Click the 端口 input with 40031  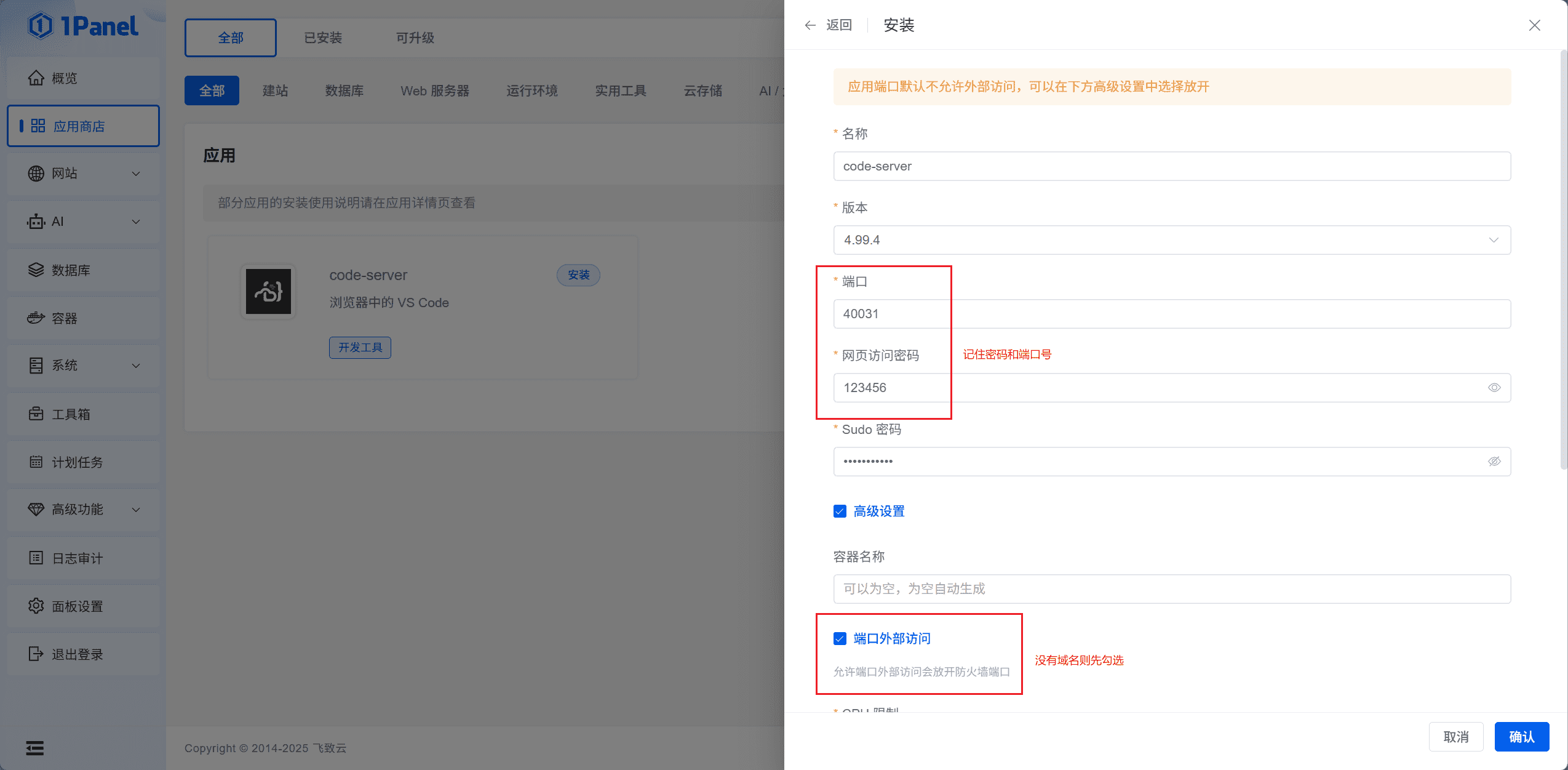coord(1172,314)
